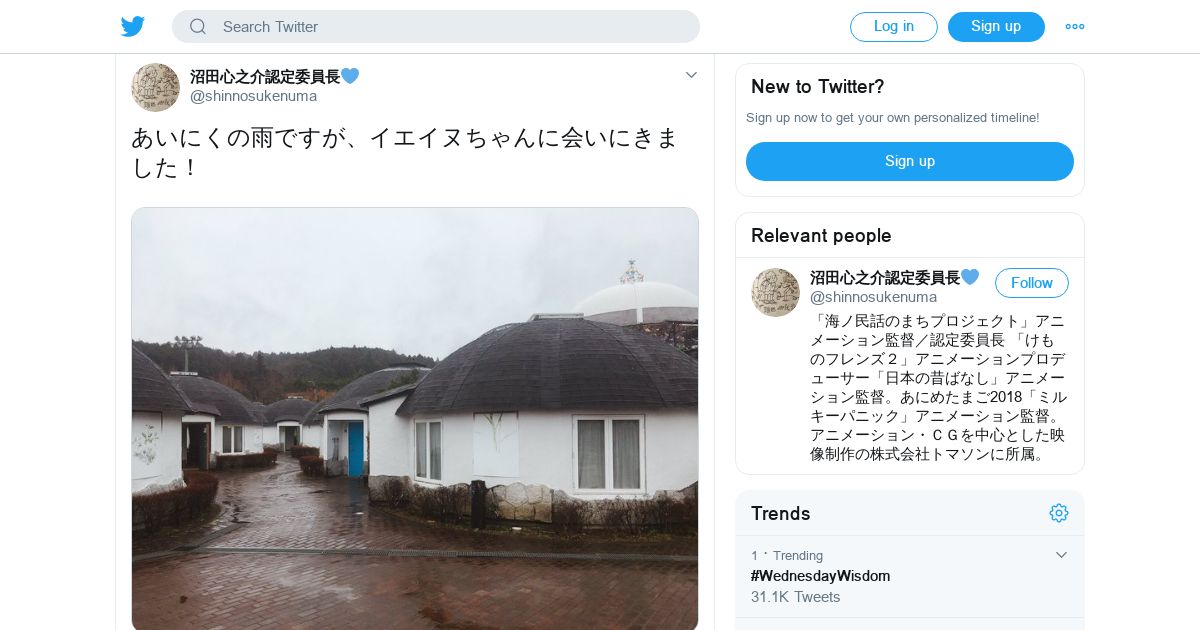Expand the tweet options chevron

(x=691, y=75)
